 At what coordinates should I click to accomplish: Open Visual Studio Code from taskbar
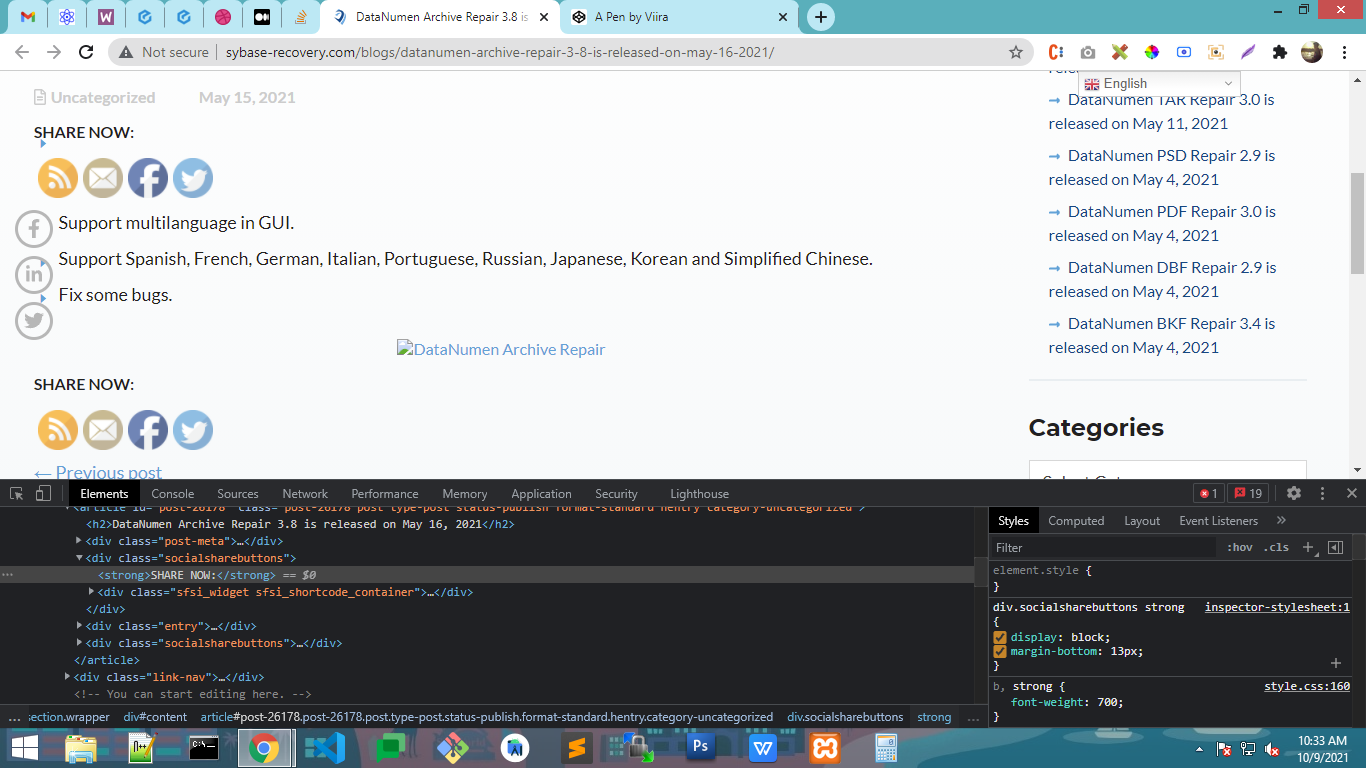coord(324,747)
